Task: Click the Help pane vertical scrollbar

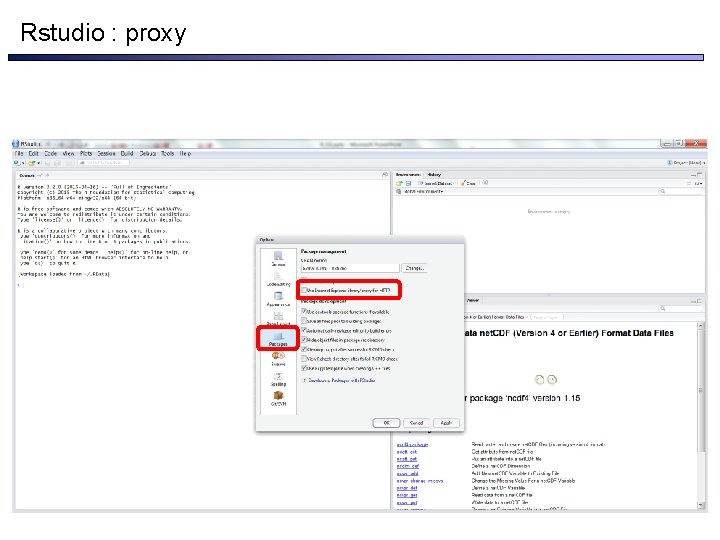Action: coord(701,415)
